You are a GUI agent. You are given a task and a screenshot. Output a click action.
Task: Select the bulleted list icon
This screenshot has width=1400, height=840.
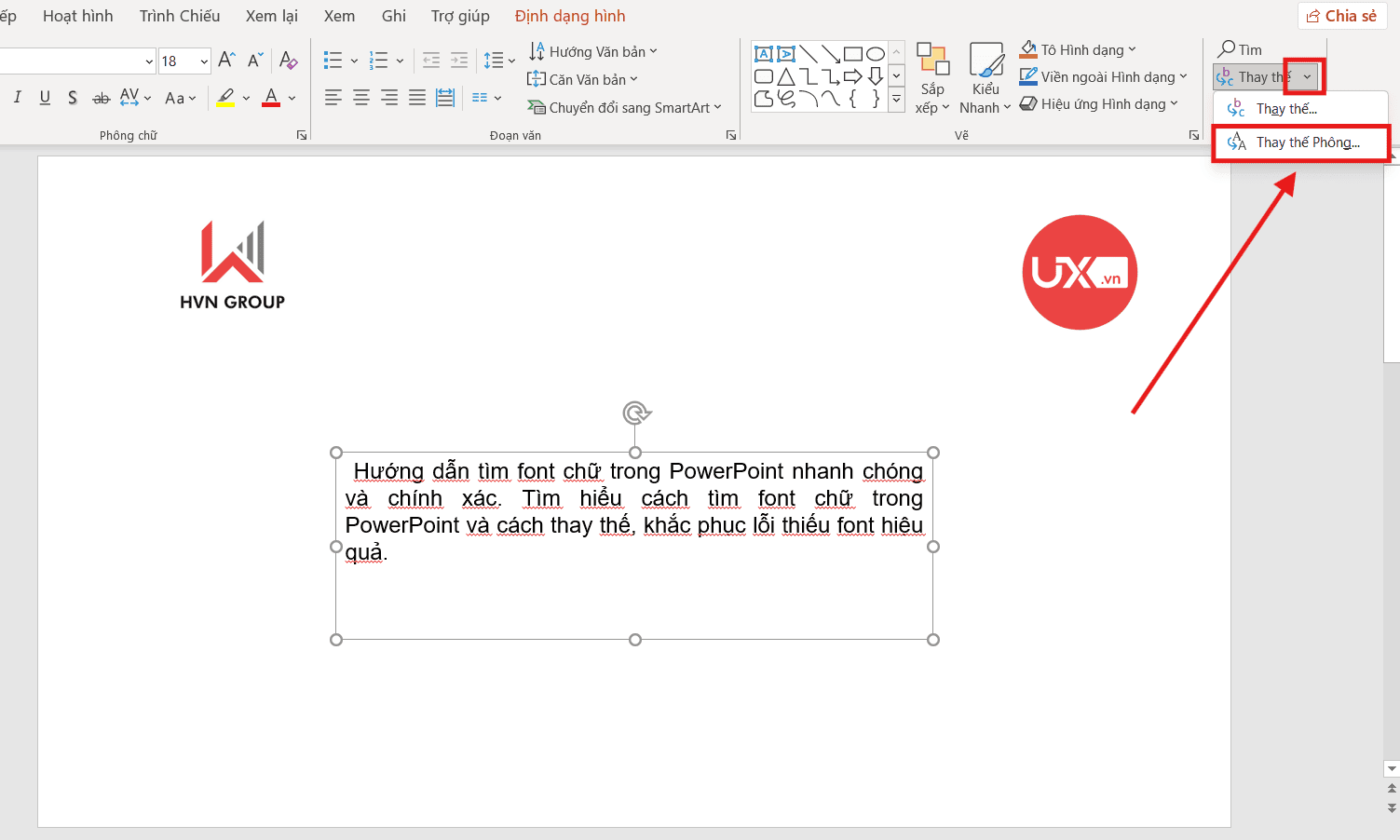[333, 61]
